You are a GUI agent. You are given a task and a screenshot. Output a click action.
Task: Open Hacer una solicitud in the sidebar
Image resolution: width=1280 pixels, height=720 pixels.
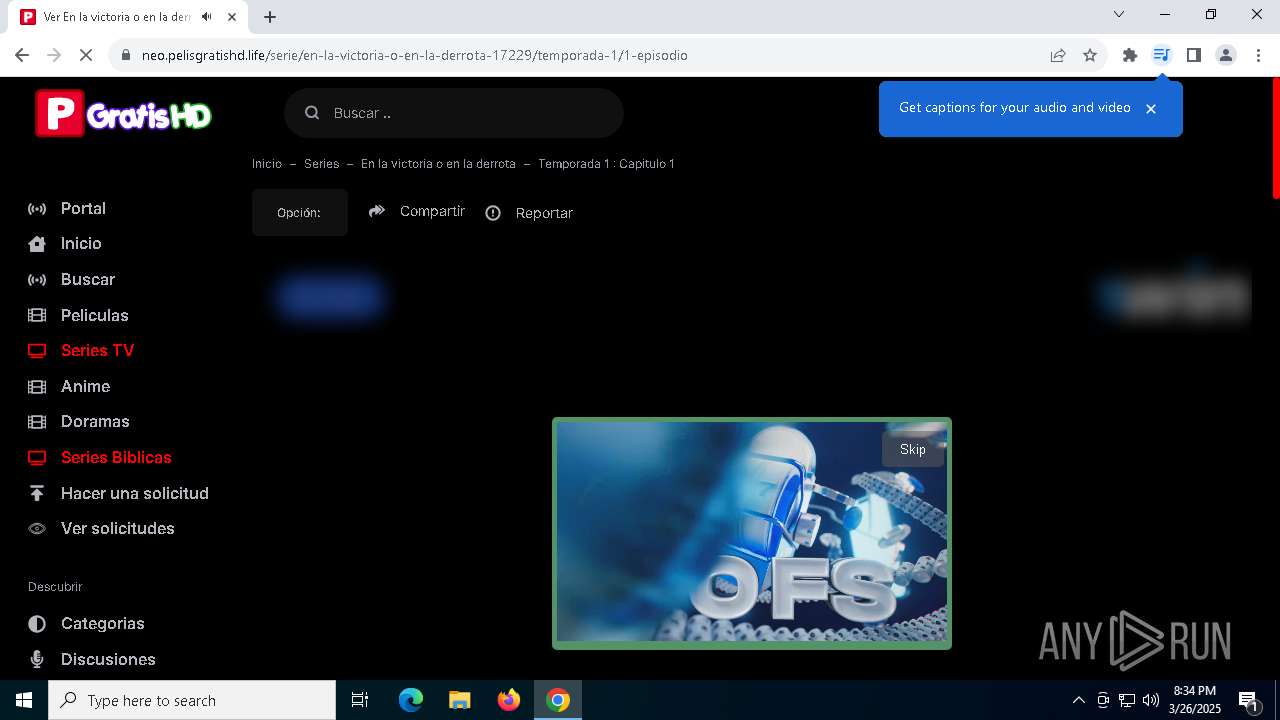click(x=135, y=493)
